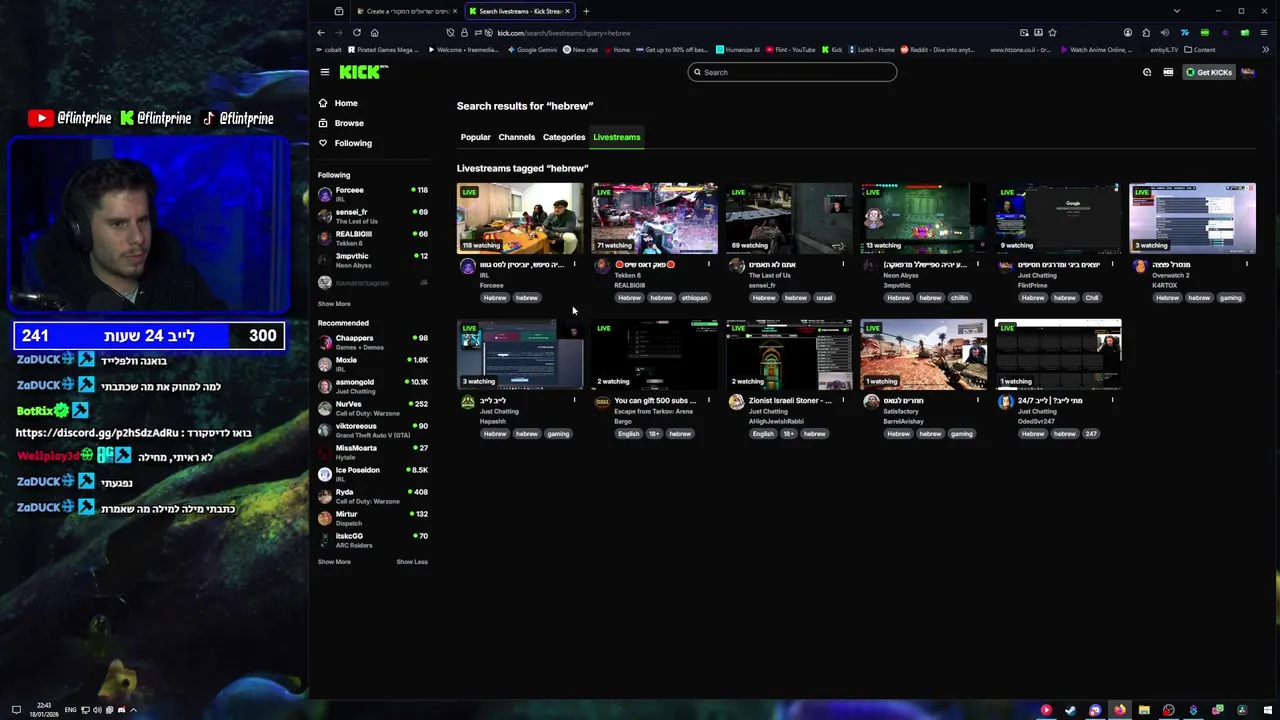Open the Firefox application menu
This screenshot has height=720, width=1280.
click(x=1265, y=33)
